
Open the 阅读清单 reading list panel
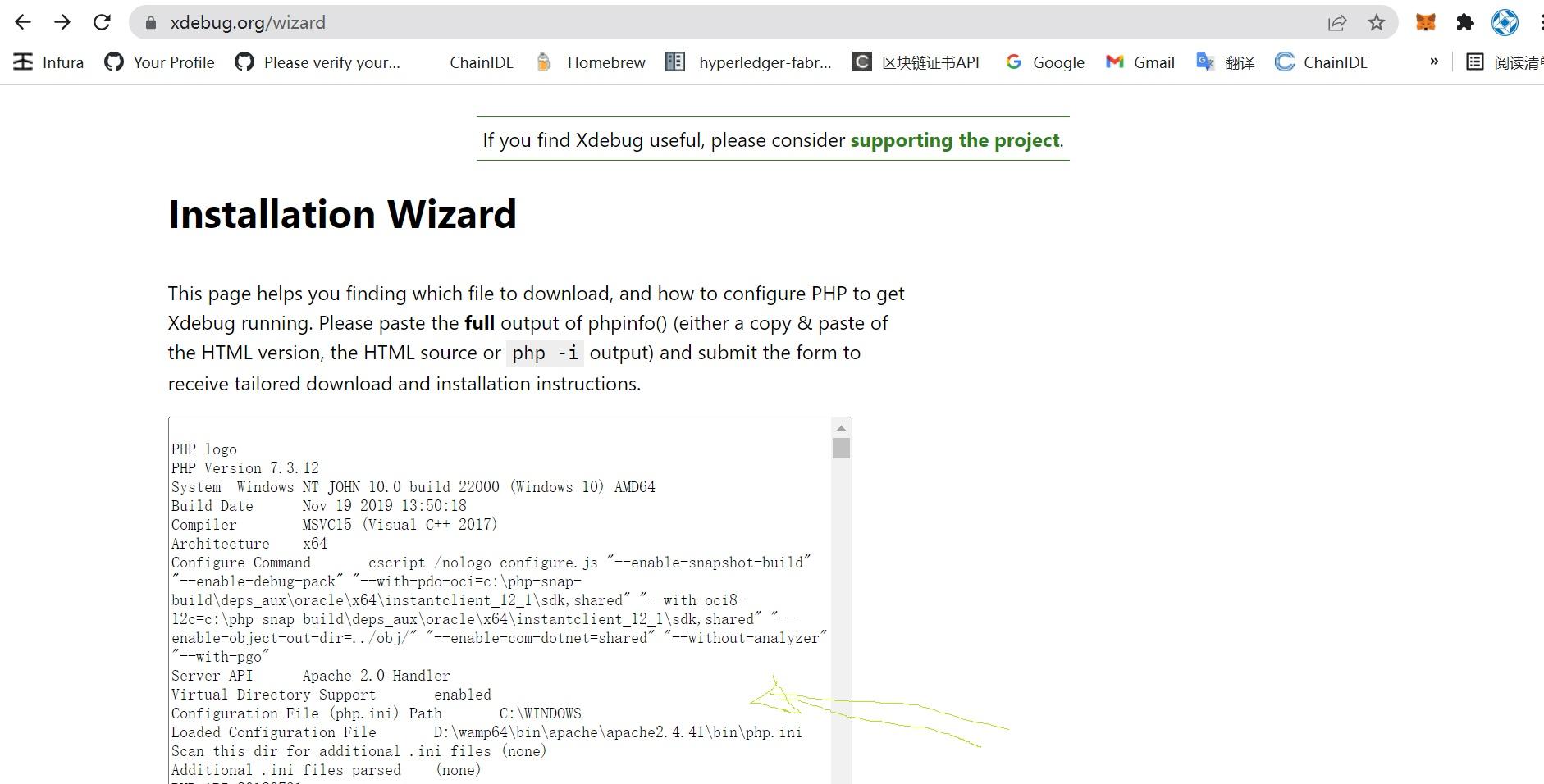1502,62
